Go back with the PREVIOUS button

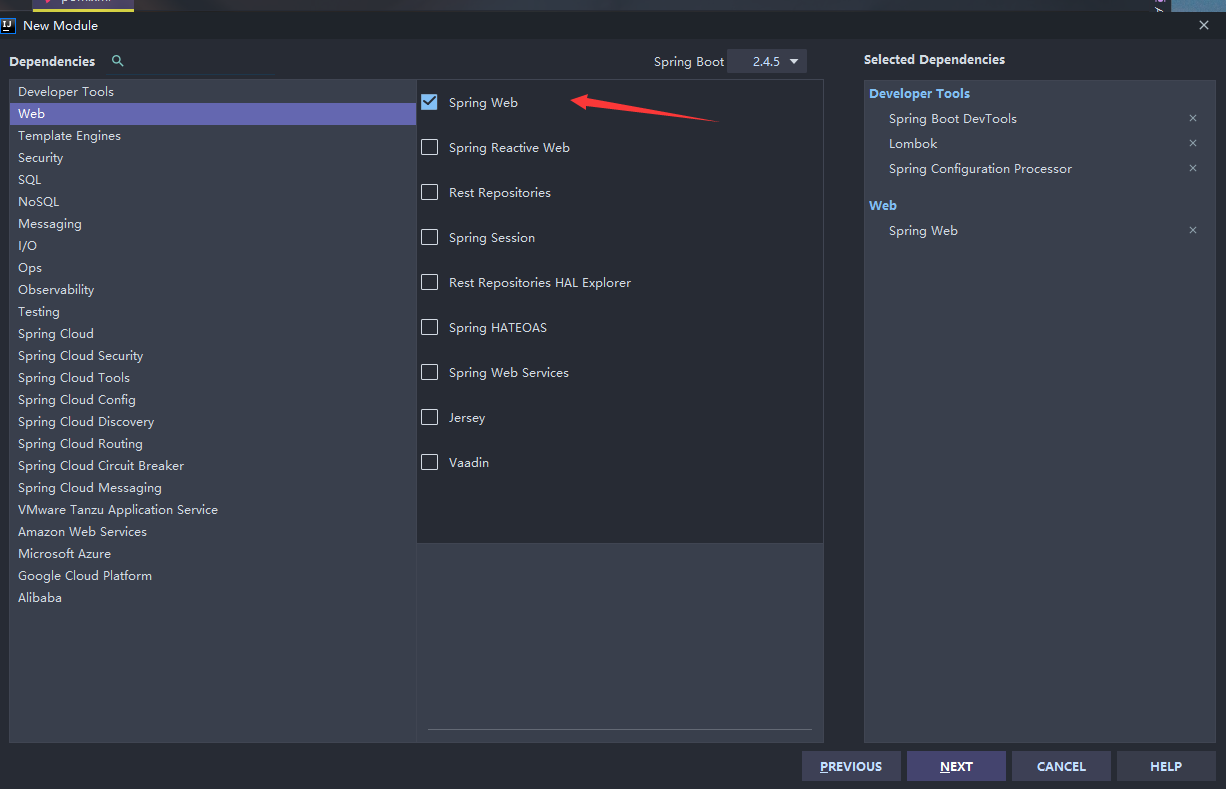click(x=851, y=766)
